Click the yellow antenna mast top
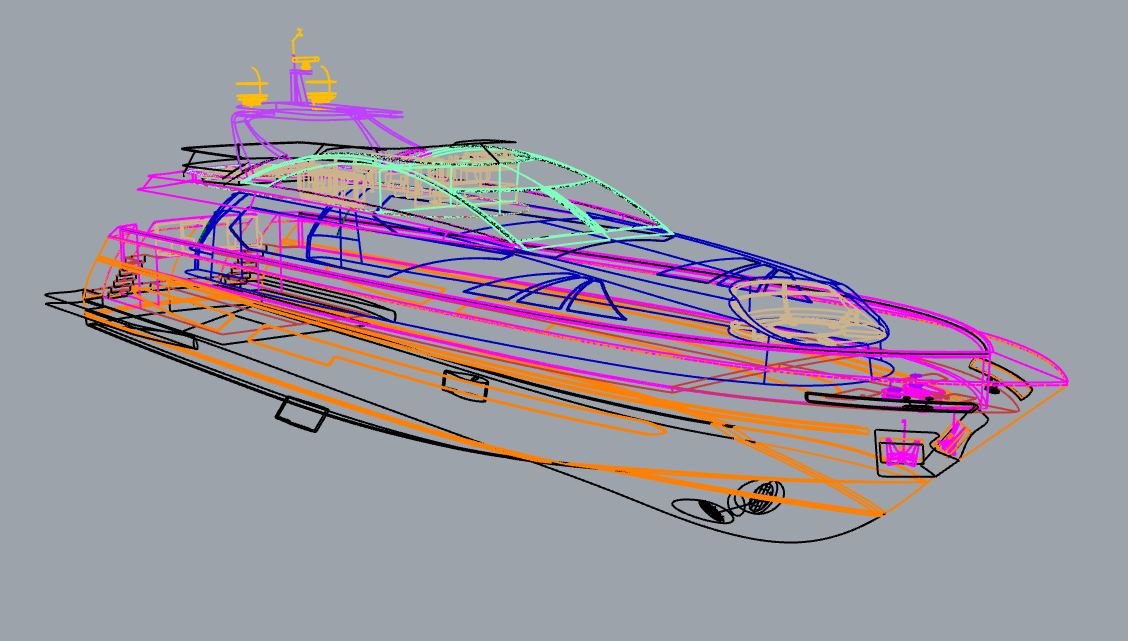The width and height of the screenshot is (1128, 641). (296, 38)
